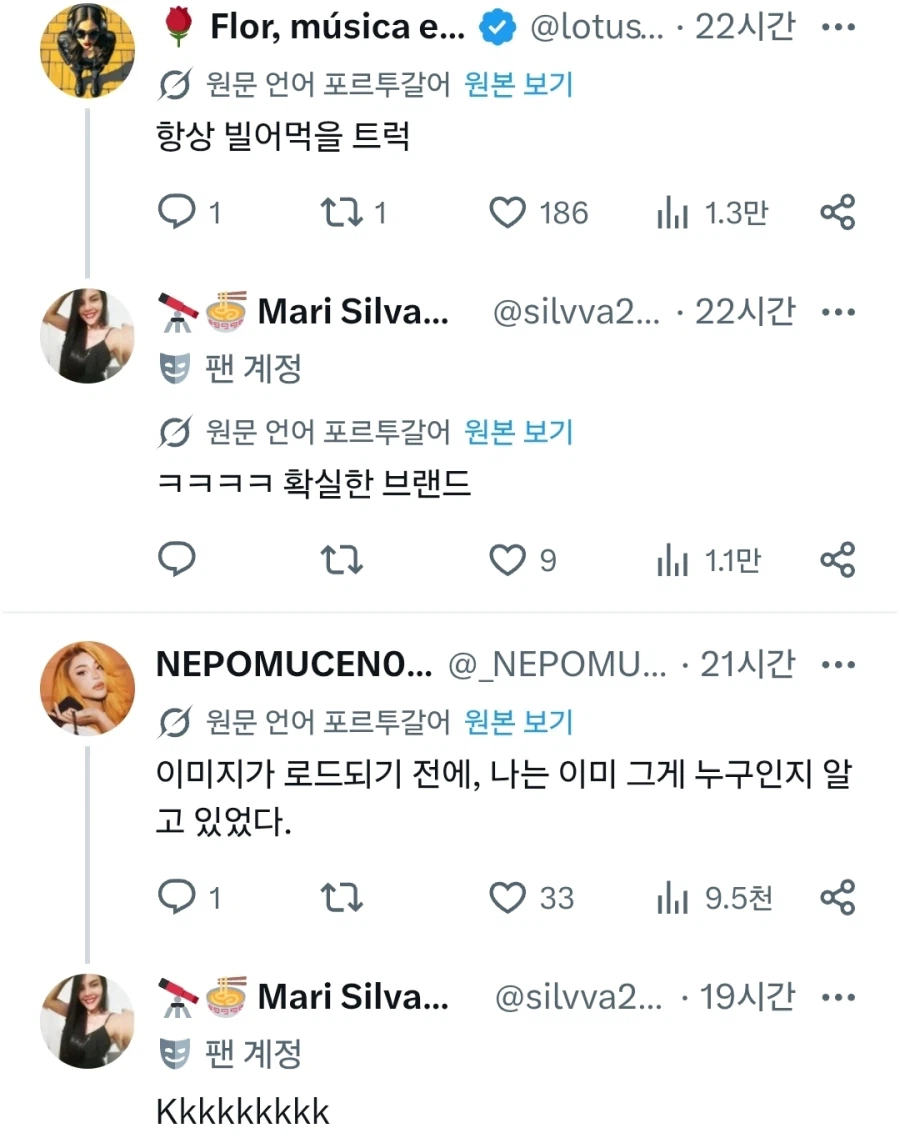
Task: Like the tweet with 186 likes
Action: pyautogui.click(x=507, y=213)
